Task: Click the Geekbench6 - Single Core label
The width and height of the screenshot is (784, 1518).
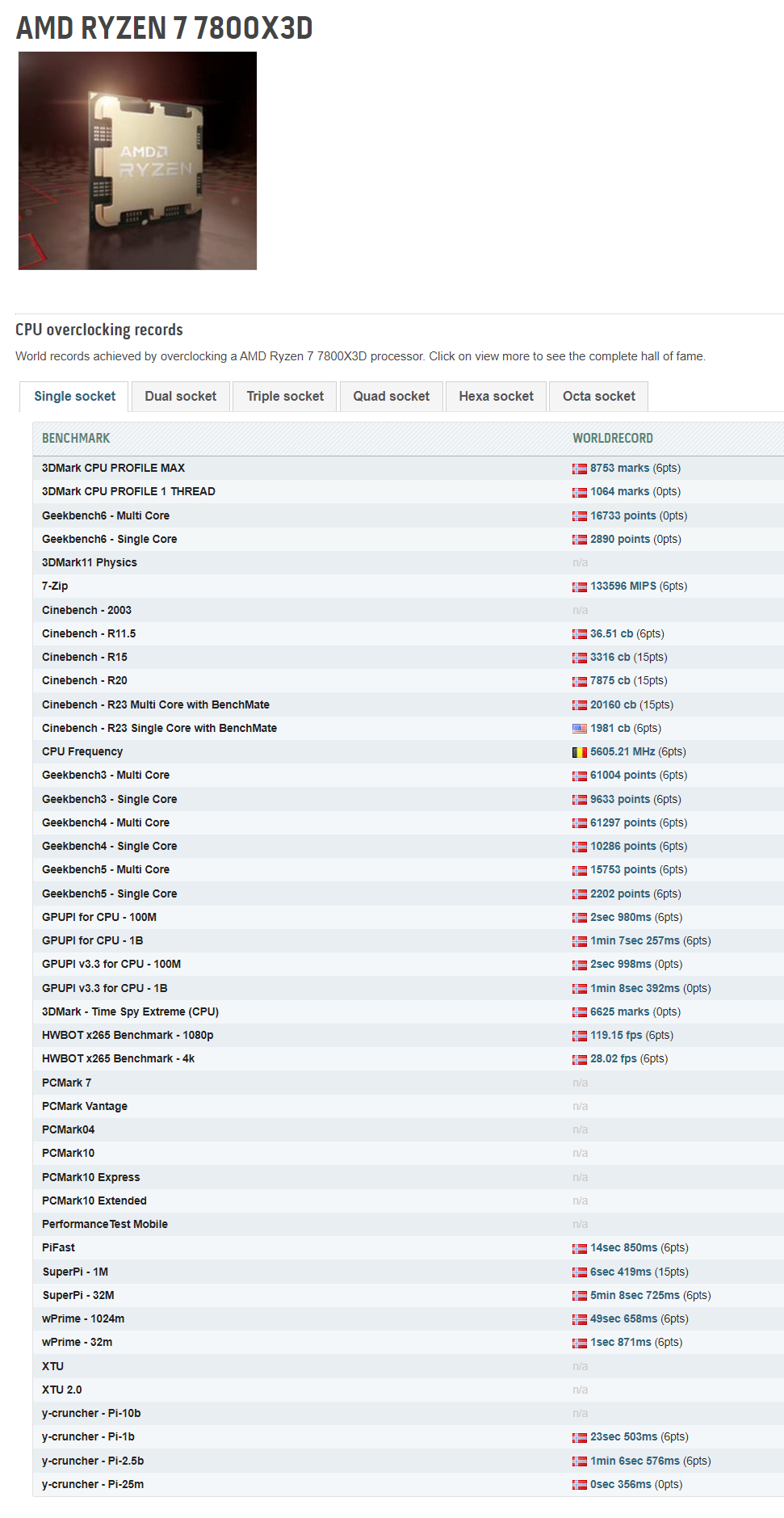Action: [109, 539]
